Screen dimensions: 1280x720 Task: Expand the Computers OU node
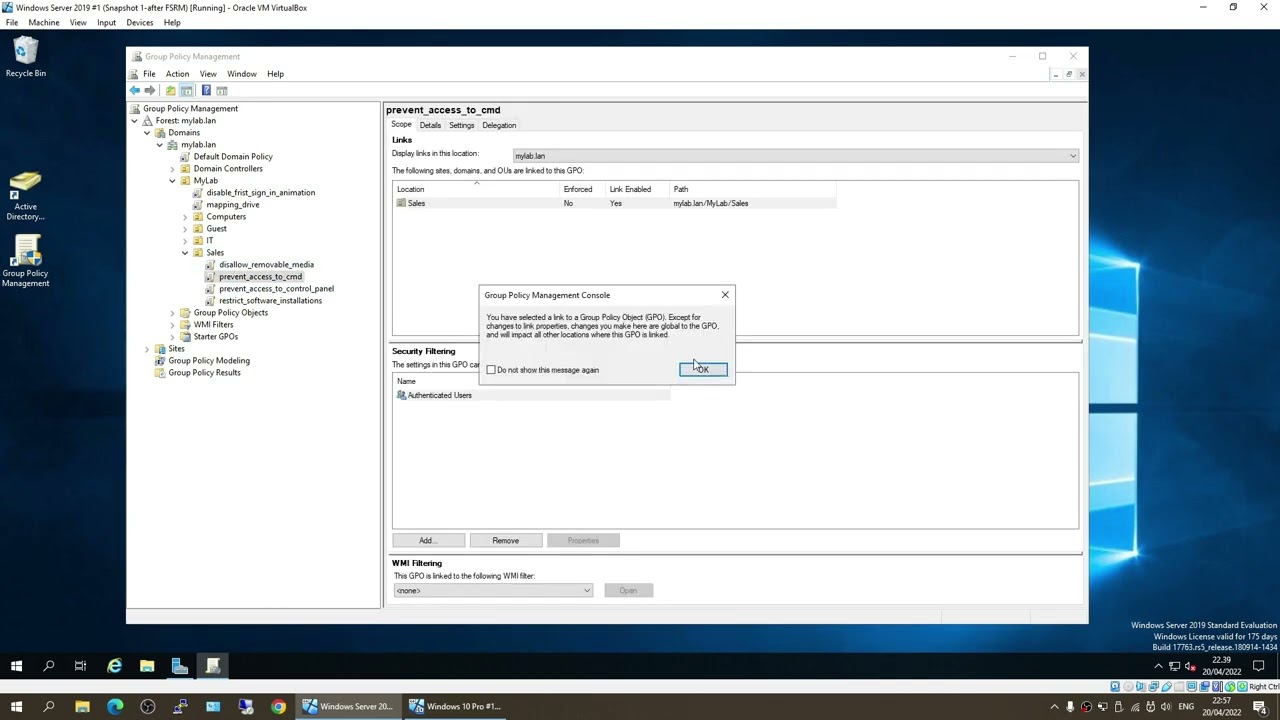pos(185,217)
